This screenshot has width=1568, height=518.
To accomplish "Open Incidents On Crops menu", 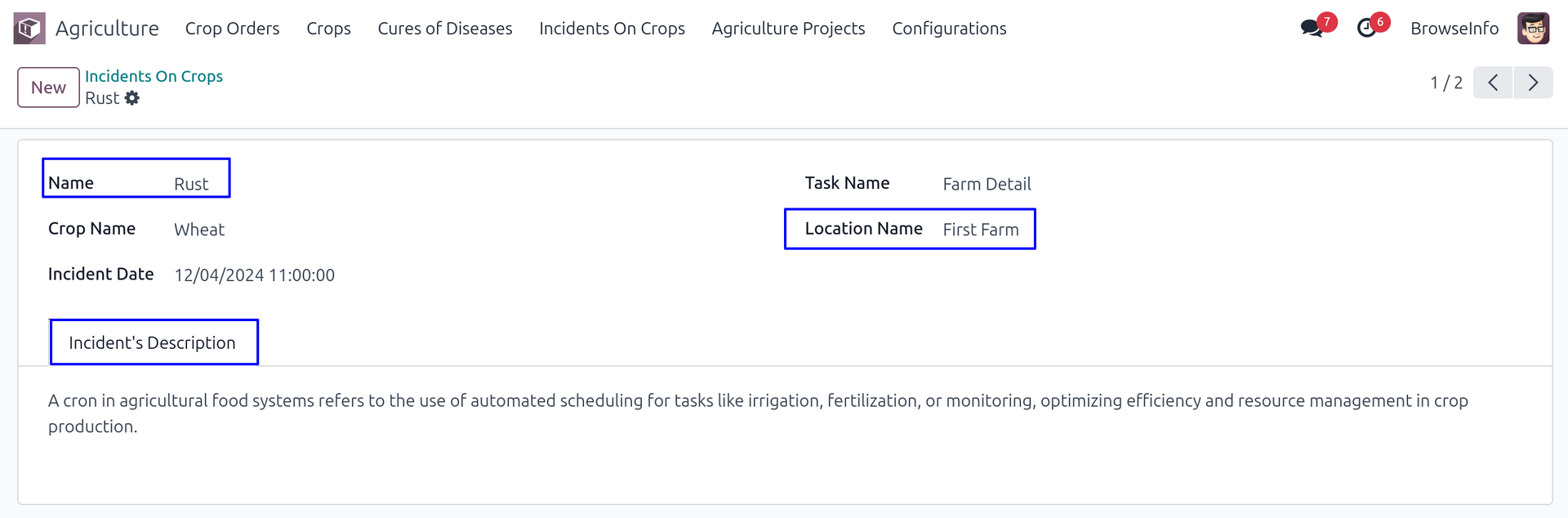I will coord(612,29).
